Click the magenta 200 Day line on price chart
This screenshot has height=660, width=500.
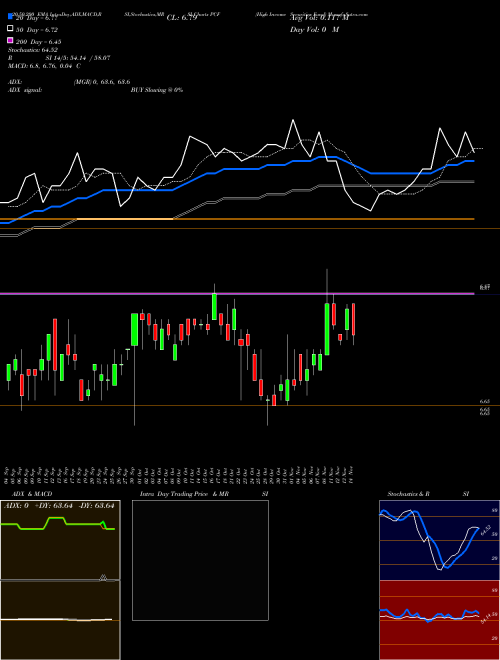coord(237,293)
